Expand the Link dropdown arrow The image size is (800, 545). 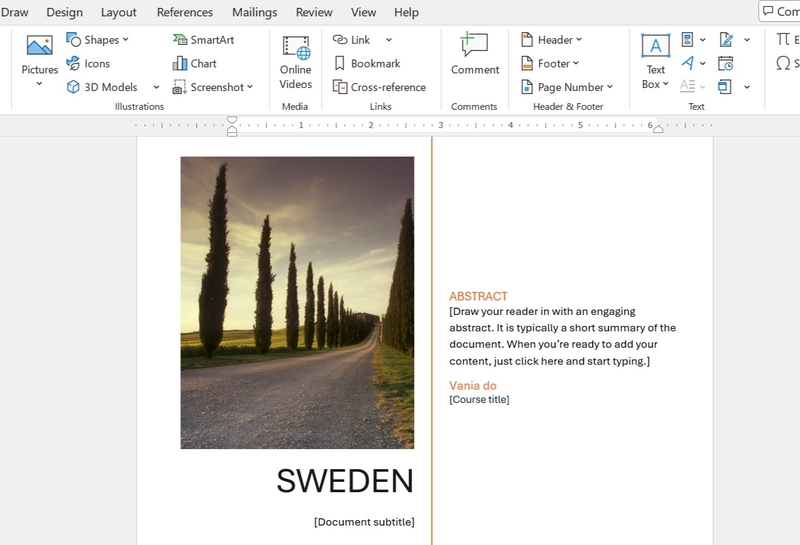point(389,39)
